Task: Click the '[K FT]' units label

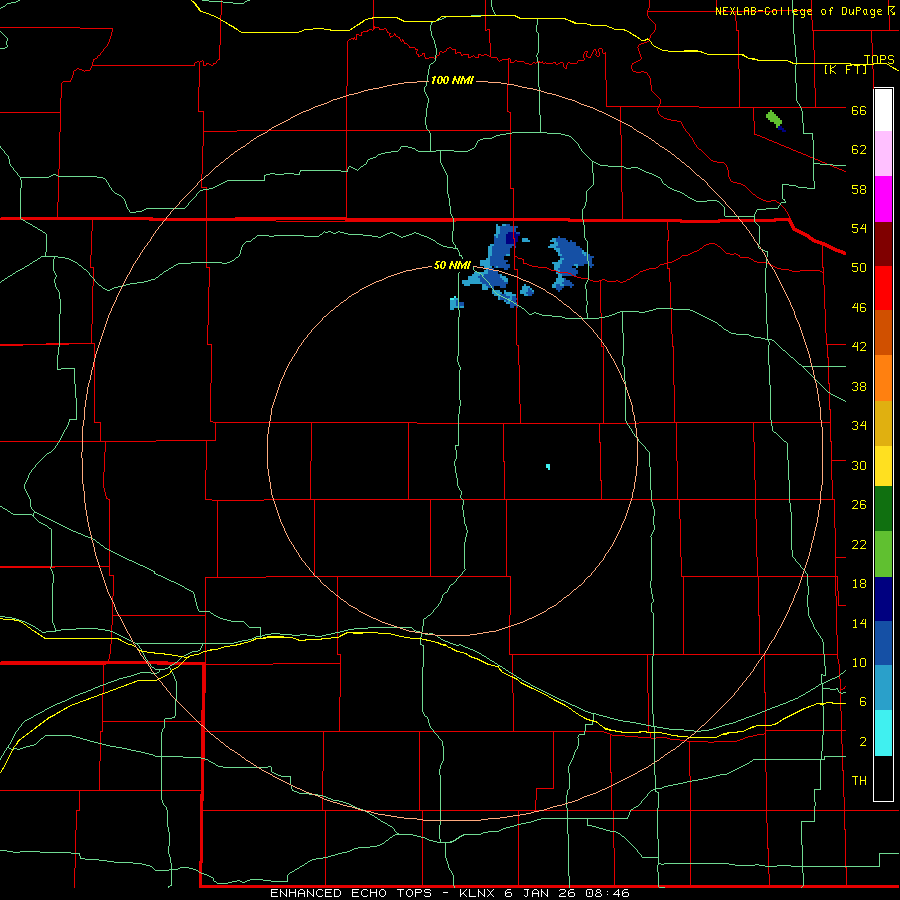Action: (845, 70)
